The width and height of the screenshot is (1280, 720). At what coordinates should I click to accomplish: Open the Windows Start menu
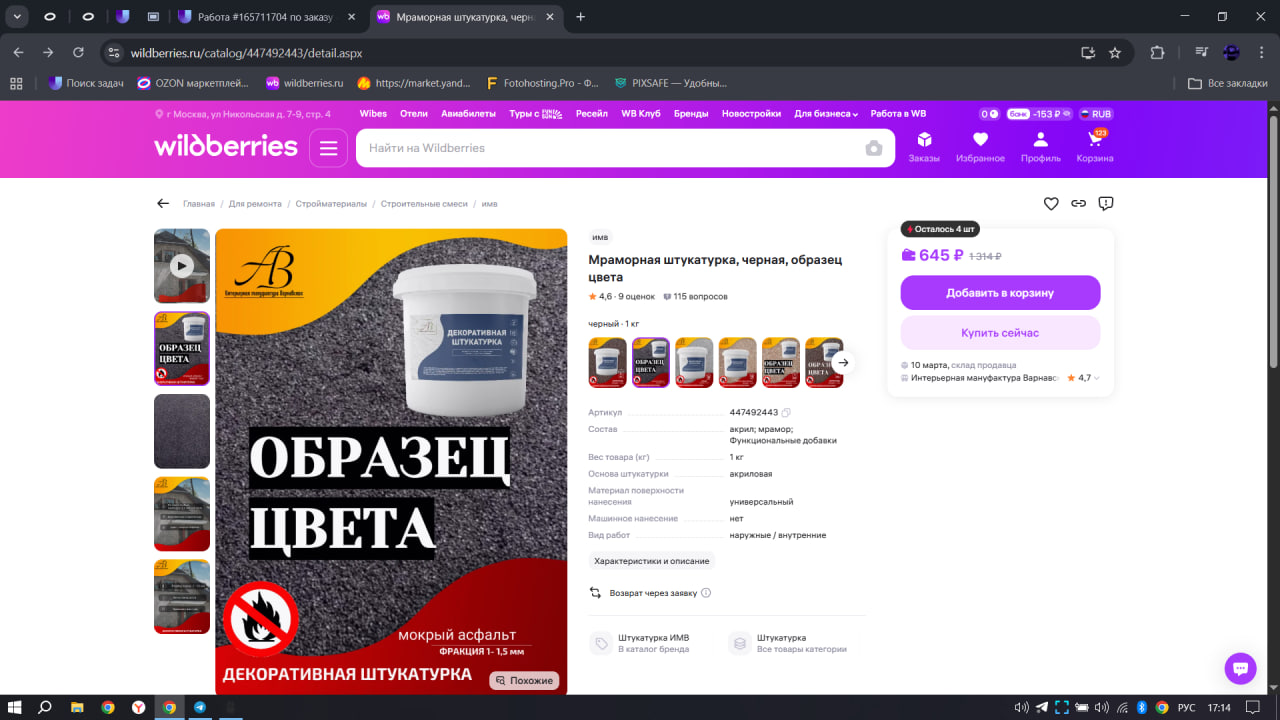(x=15, y=707)
